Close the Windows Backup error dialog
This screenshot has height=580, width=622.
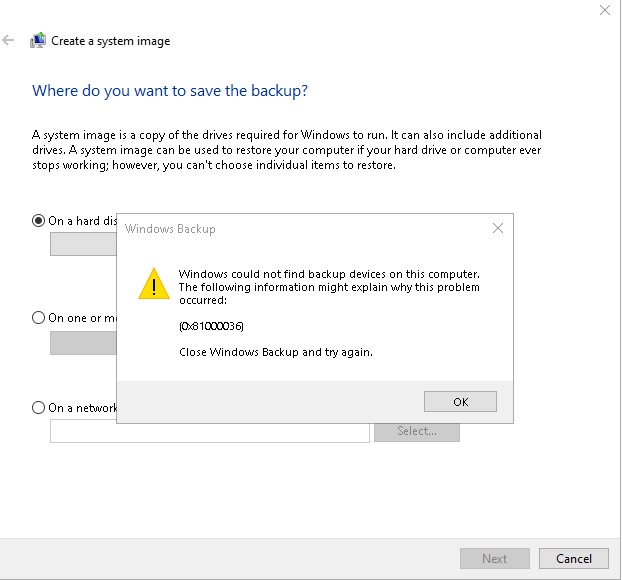(498, 228)
